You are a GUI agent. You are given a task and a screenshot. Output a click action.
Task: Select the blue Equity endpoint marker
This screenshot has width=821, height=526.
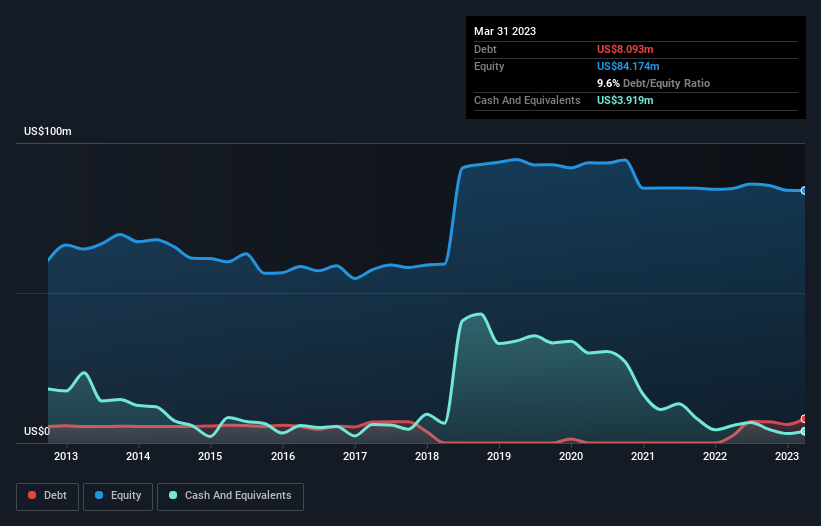coord(804,191)
